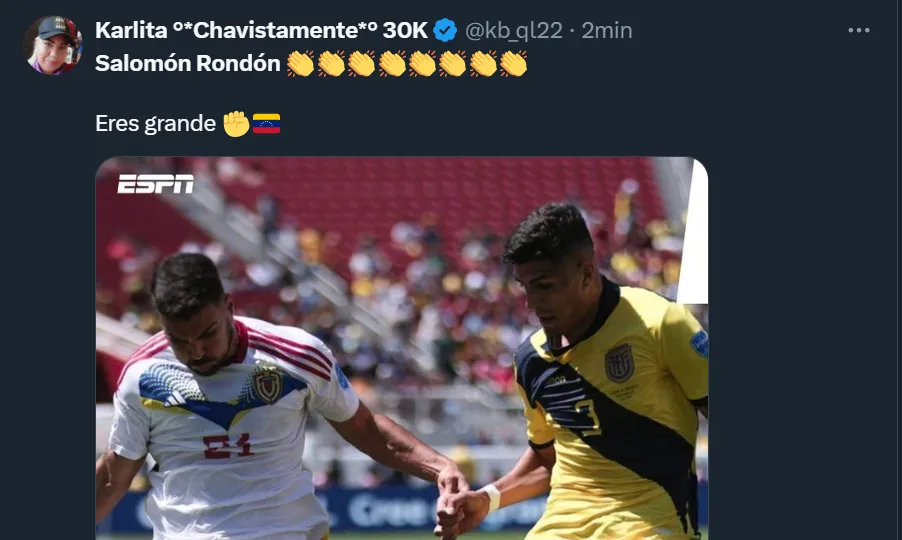Click the ESPN logo on the photo
Image resolution: width=902 pixels, height=540 pixels.
(155, 184)
